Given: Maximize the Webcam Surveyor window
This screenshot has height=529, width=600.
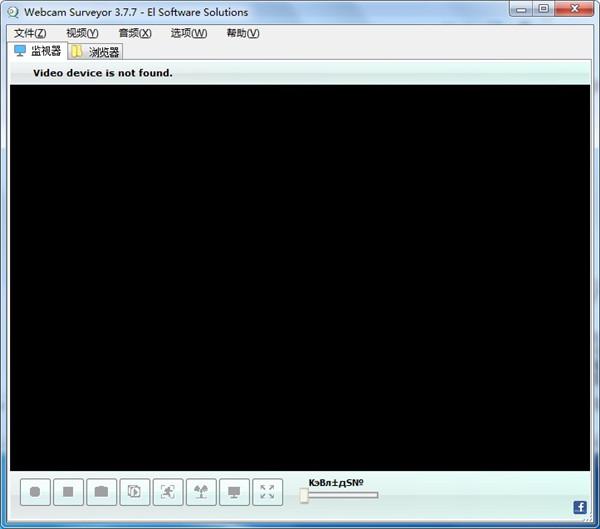Looking at the screenshot, I should [543, 9].
